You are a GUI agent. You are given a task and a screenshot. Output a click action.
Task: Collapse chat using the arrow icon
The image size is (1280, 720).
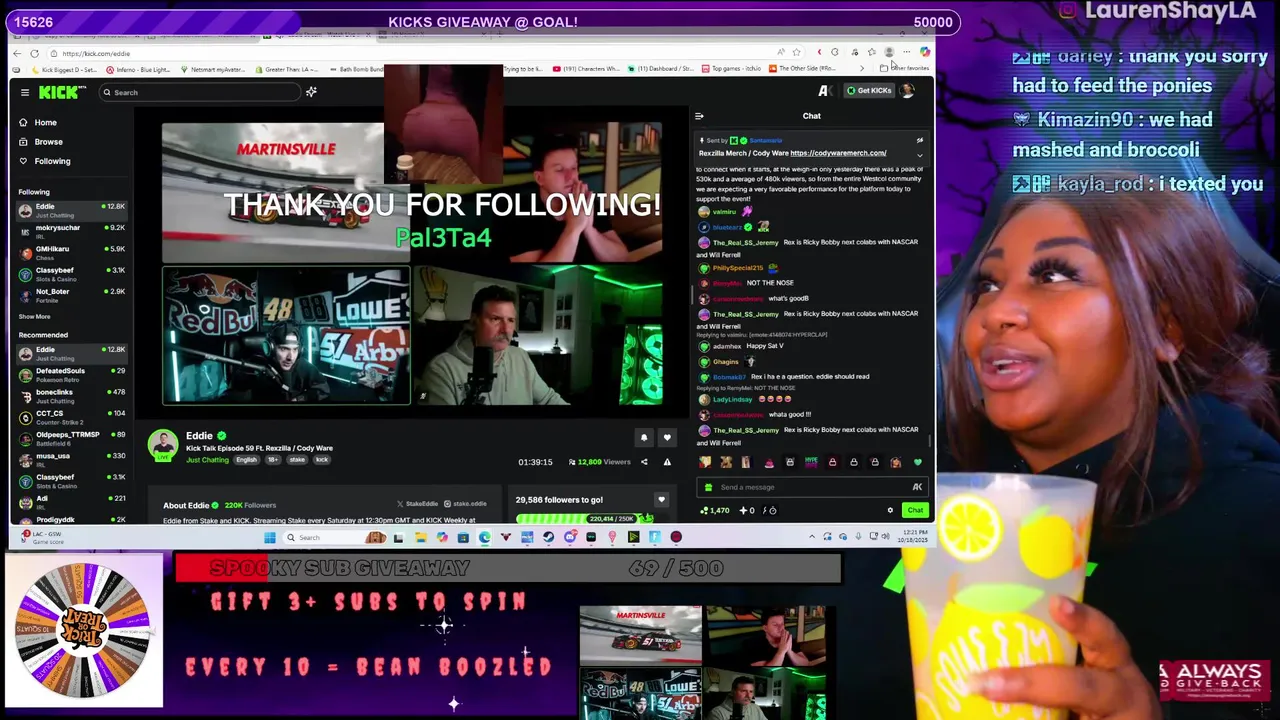click(699, 116)
